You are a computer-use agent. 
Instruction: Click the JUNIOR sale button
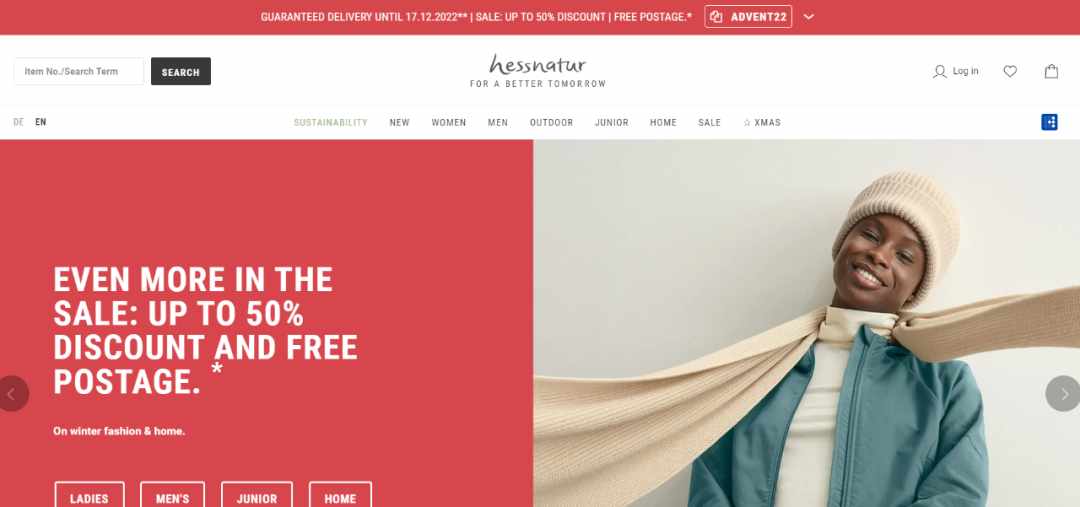pos(257,495)
